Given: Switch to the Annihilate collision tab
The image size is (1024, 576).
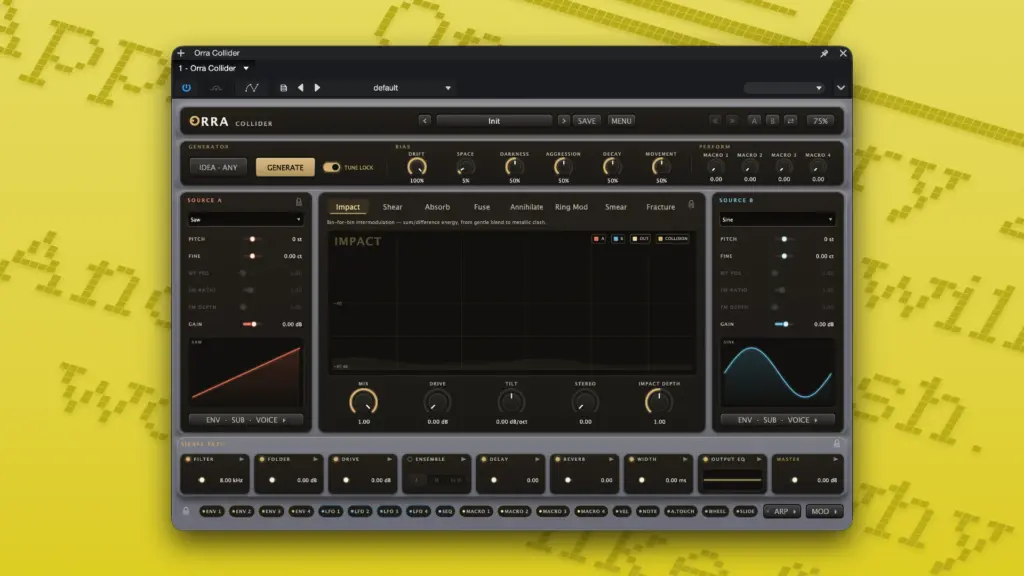Looking at the screenshot, I should point(526,207).
